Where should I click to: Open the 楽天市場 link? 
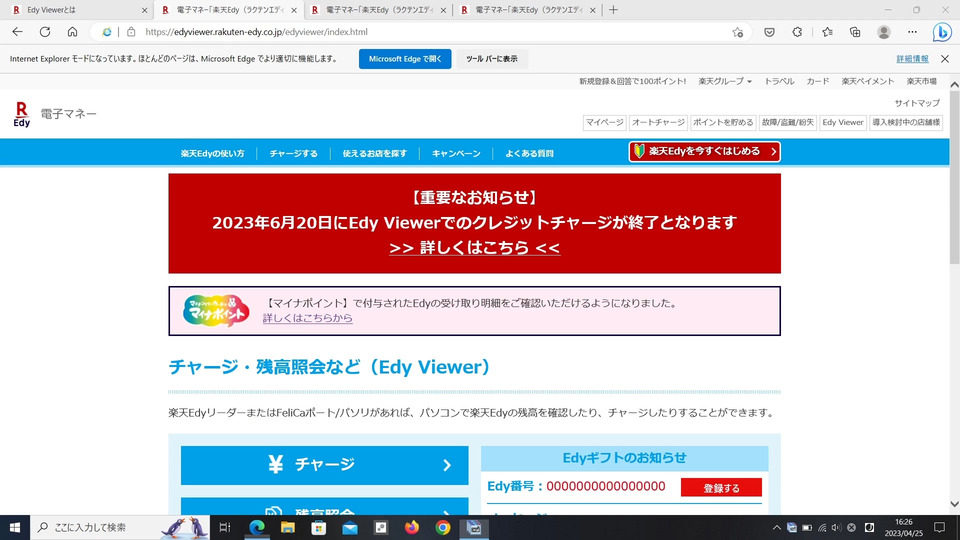[921, 81]
